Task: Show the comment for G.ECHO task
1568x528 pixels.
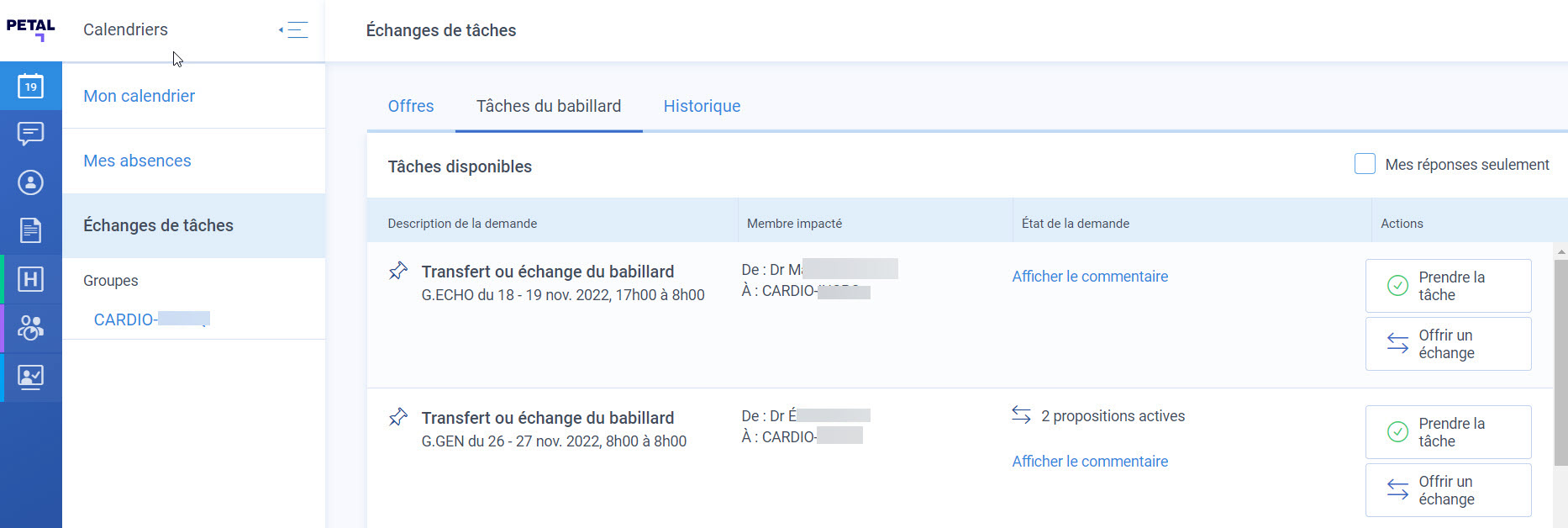Action: (x=1090, y=277)
